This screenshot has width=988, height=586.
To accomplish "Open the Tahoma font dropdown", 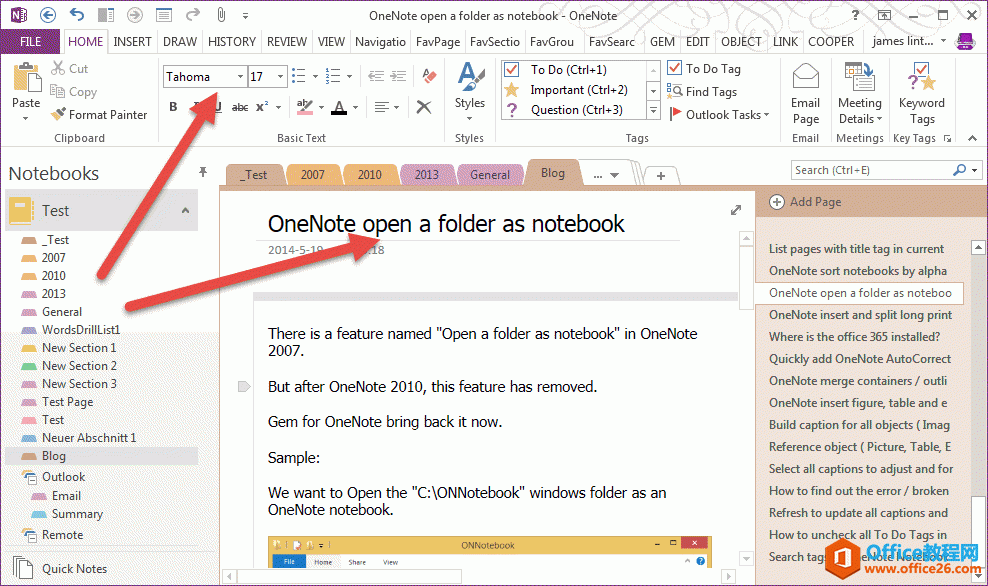I will click(240, 76).
